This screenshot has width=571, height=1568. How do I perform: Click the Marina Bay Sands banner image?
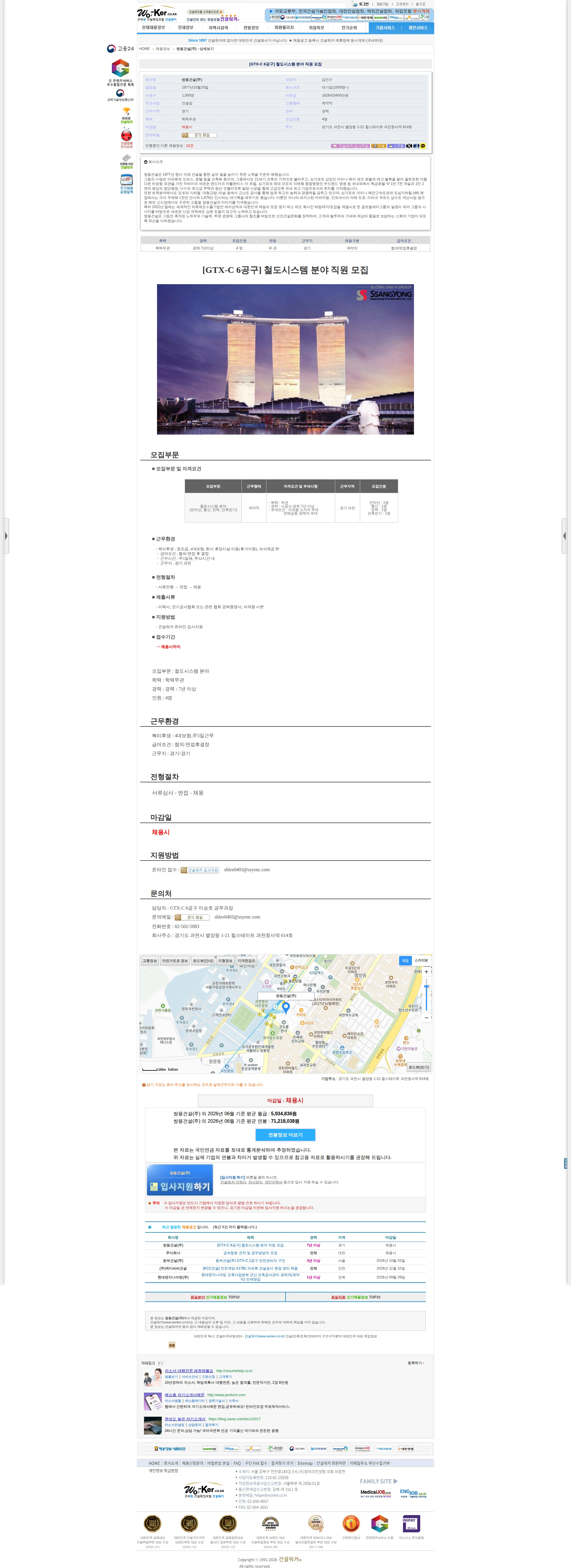[285, 359]
